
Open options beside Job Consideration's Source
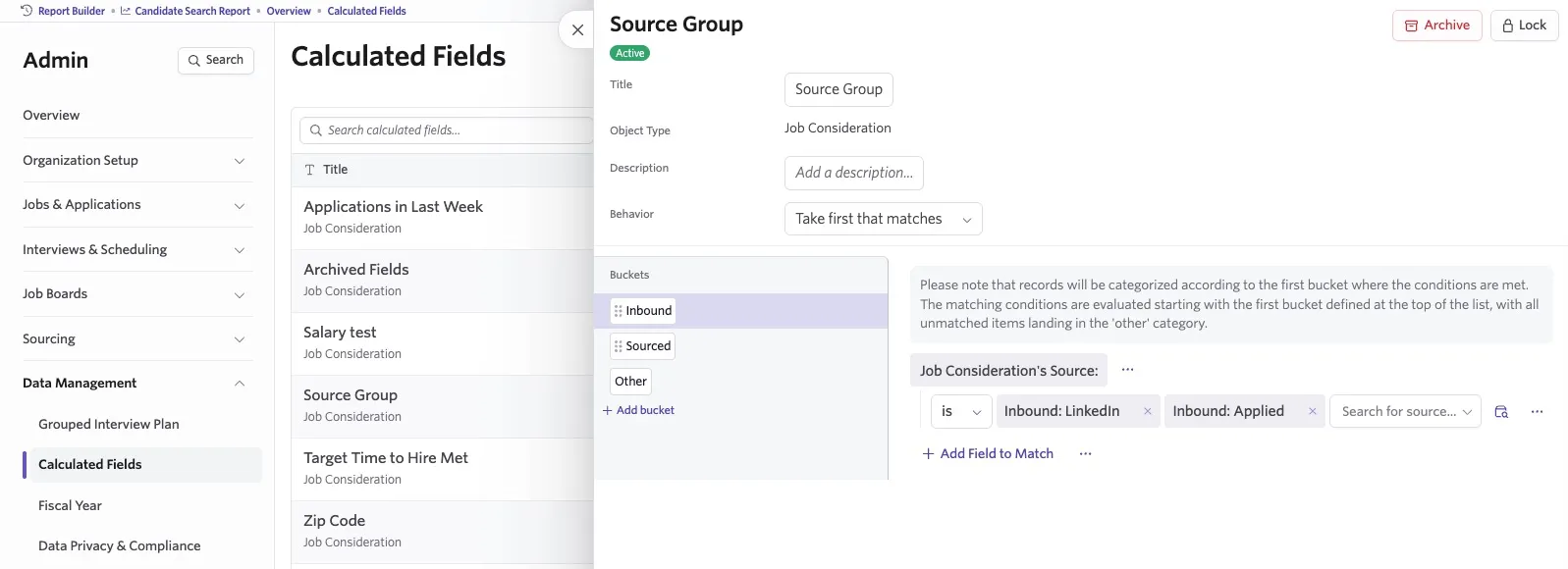click(1127, 370)
